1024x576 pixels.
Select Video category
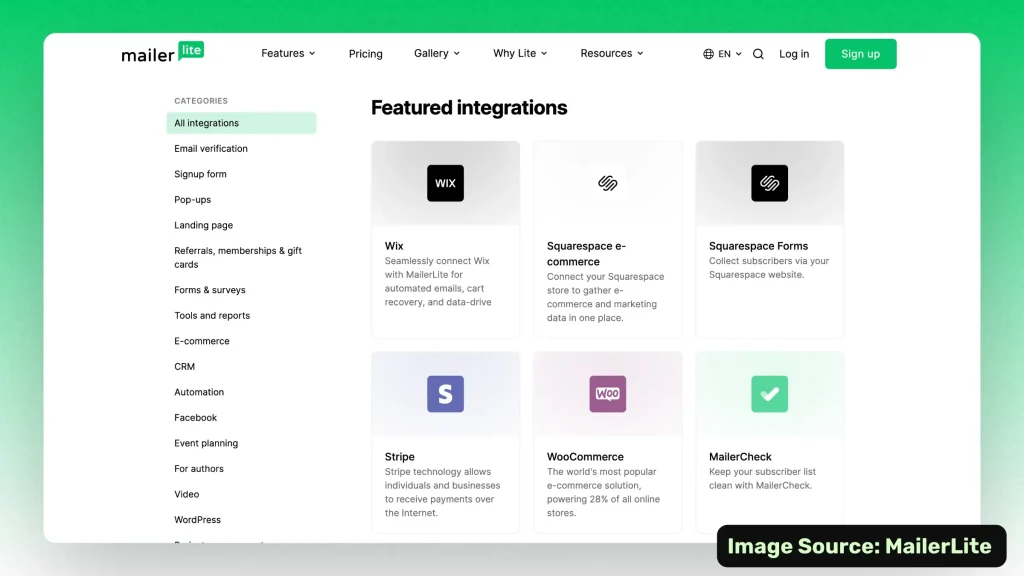click(187, 494)
